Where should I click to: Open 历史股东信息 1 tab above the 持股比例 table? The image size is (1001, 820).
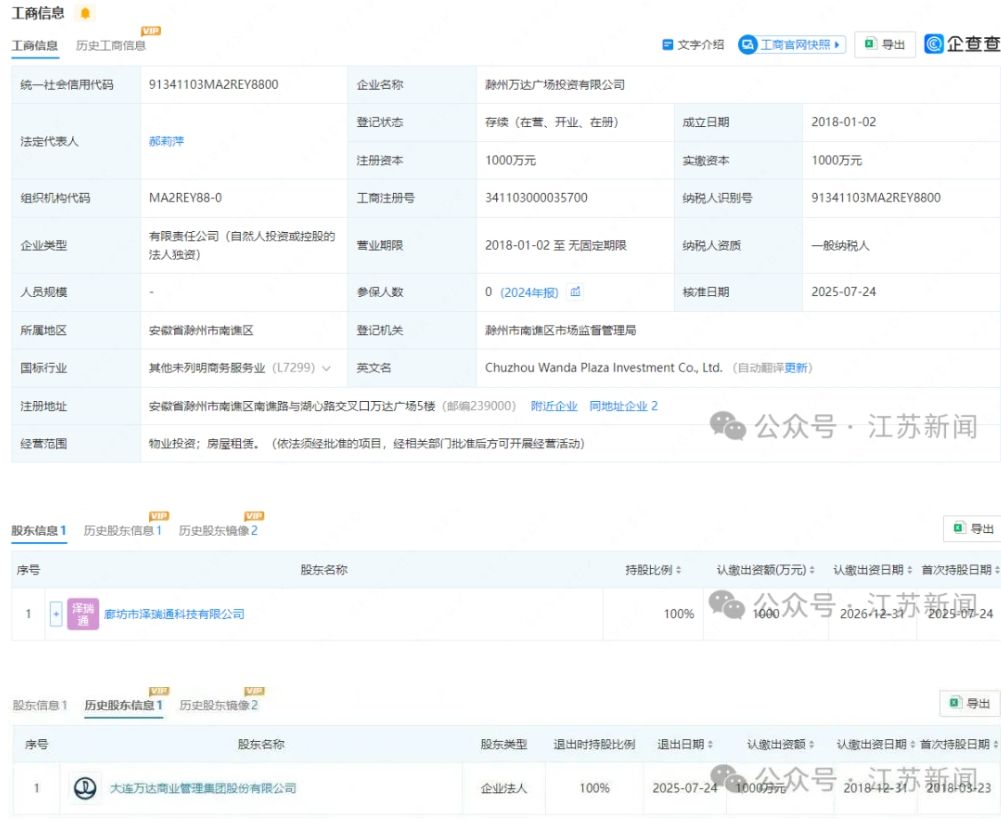tap(123, 531)
